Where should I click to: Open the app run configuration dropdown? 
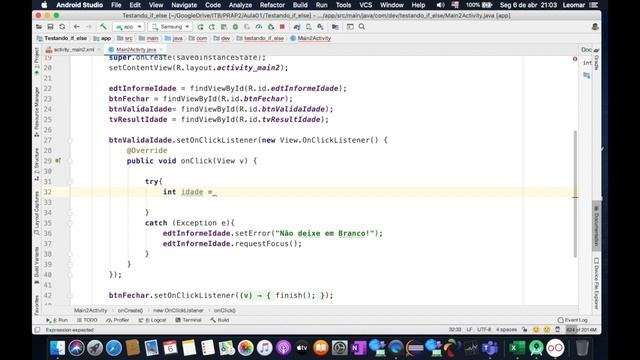point(129,27)
